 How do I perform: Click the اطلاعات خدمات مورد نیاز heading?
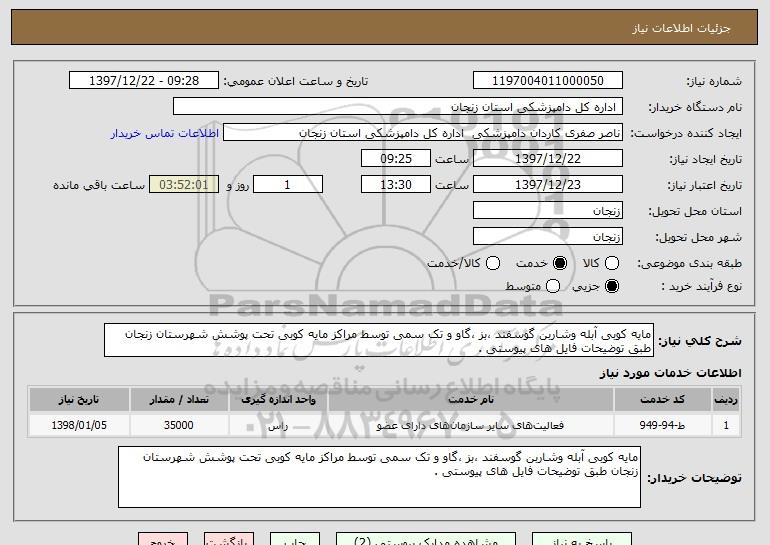pos(670,373)
